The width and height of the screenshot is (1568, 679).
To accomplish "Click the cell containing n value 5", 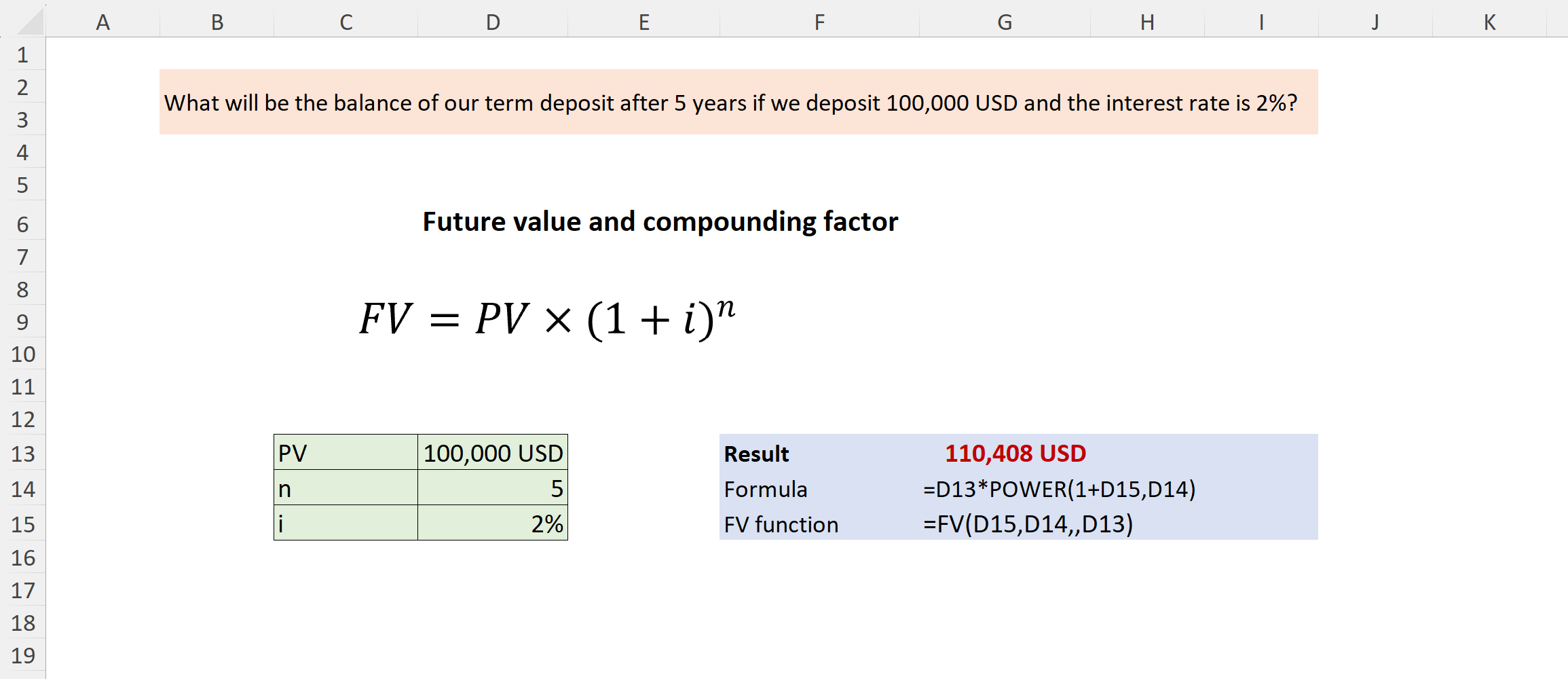I will coord(493,488).
